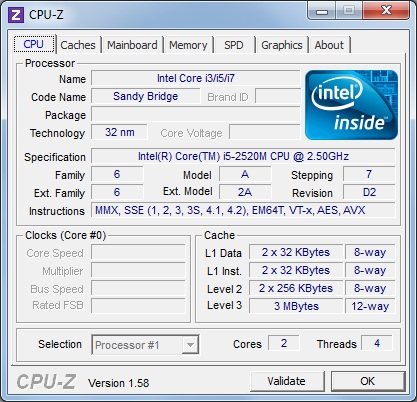Click the Code Name field Sandy Bridge

point(146,96)
